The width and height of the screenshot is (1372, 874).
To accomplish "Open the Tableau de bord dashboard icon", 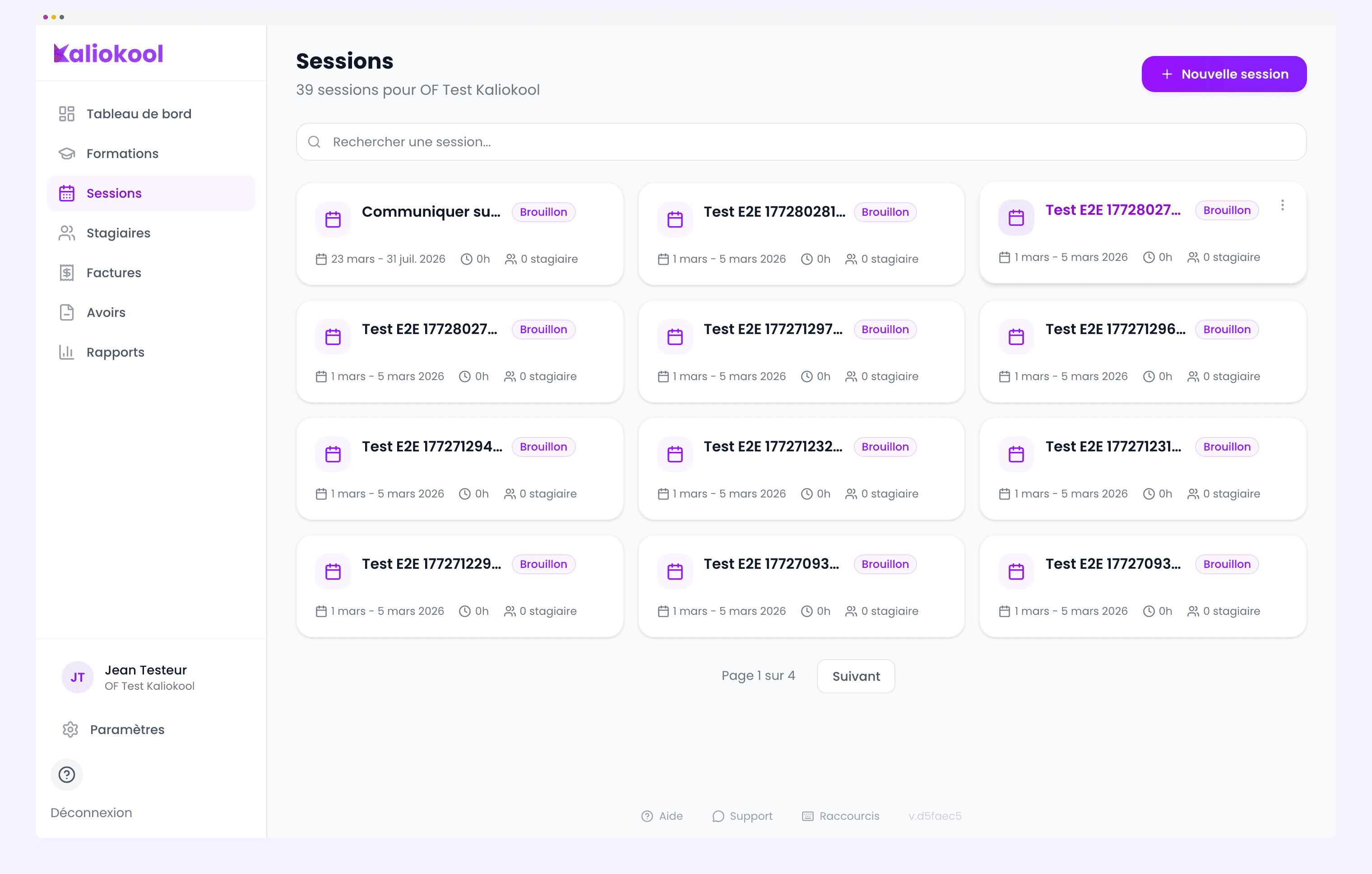I will click(x=67, y=113).
